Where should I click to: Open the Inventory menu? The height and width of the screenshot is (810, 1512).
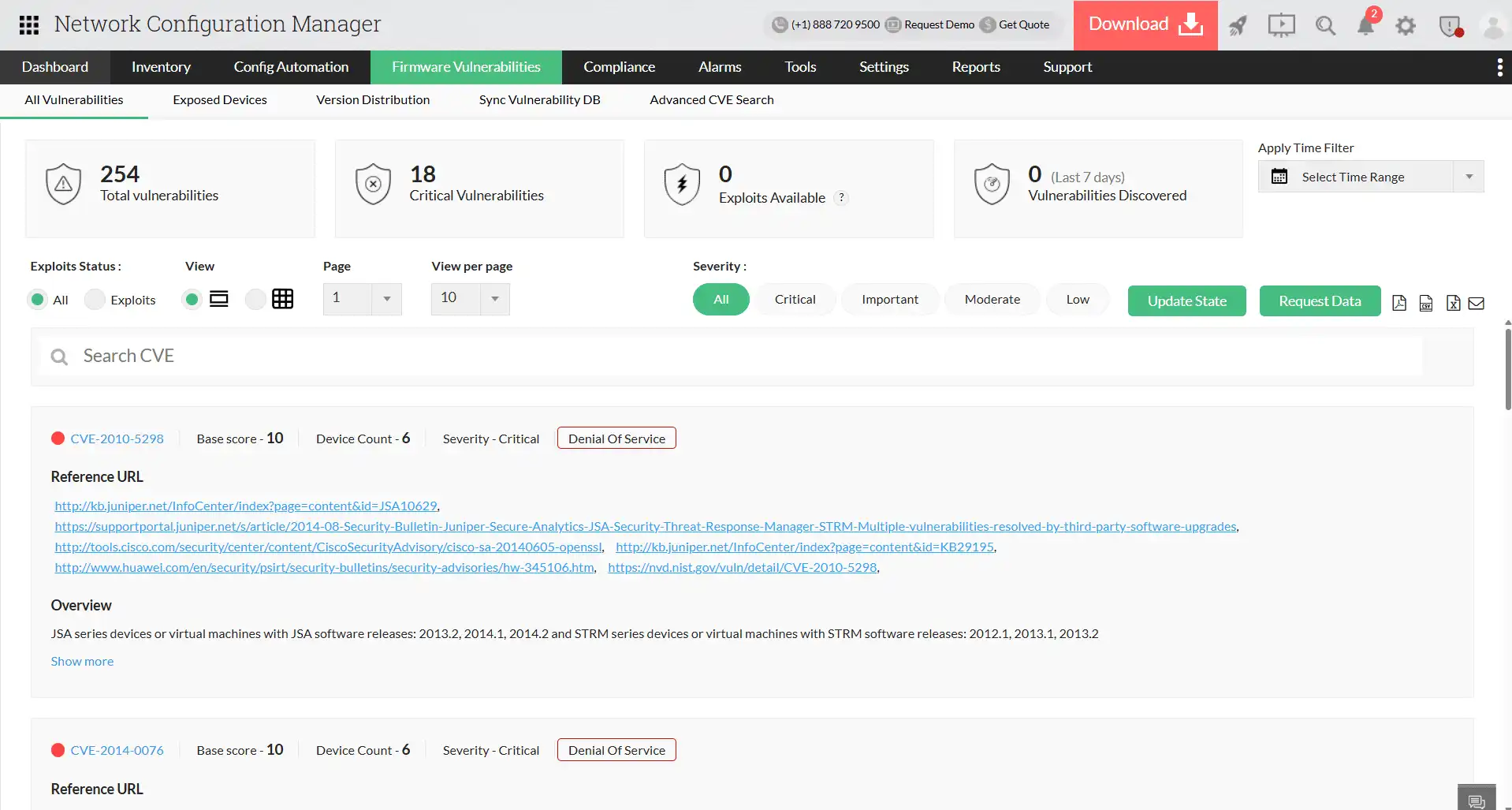coord(161,67)
